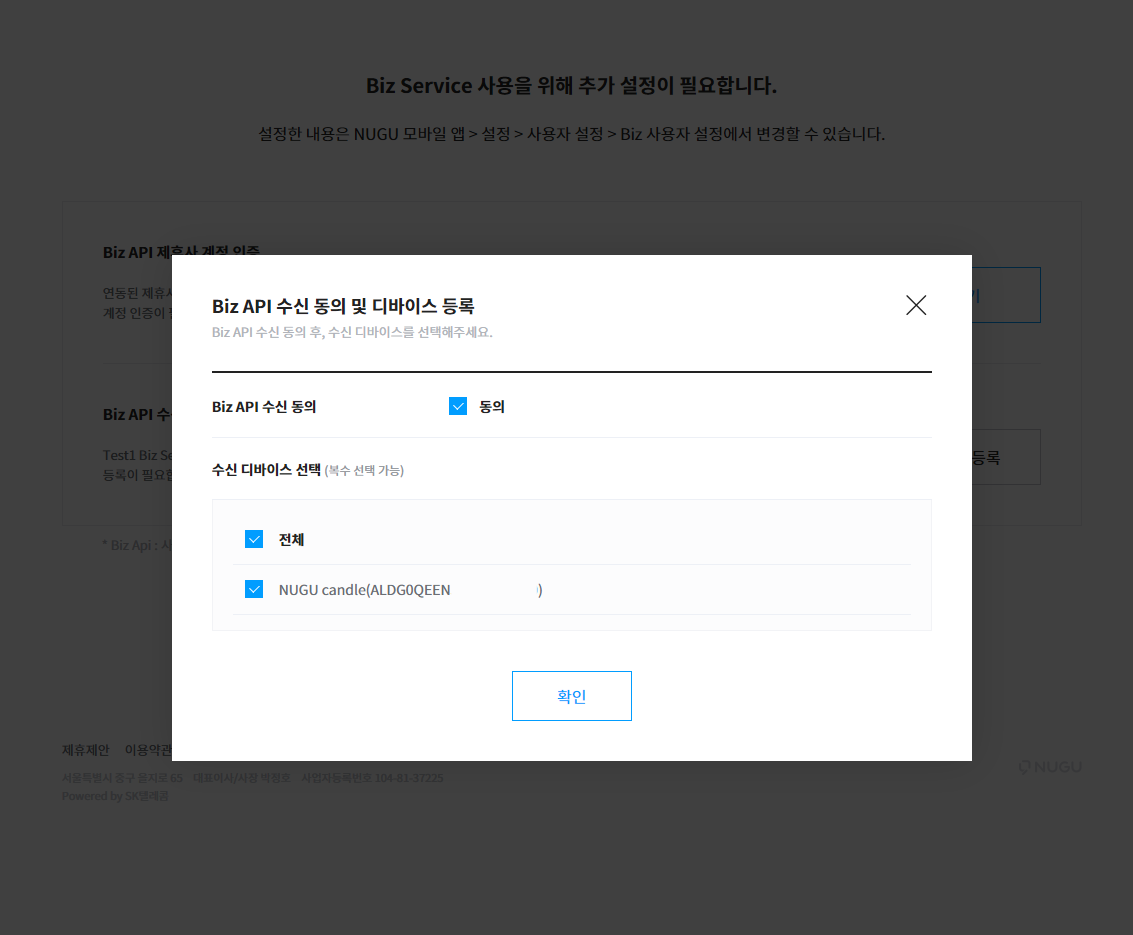Click the partially hidden 등록 button

1006,457
